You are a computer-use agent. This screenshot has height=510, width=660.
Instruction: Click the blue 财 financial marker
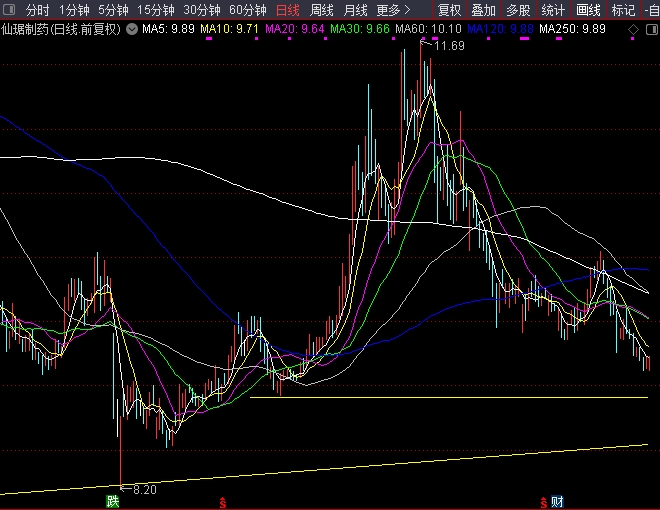(557, 502)
